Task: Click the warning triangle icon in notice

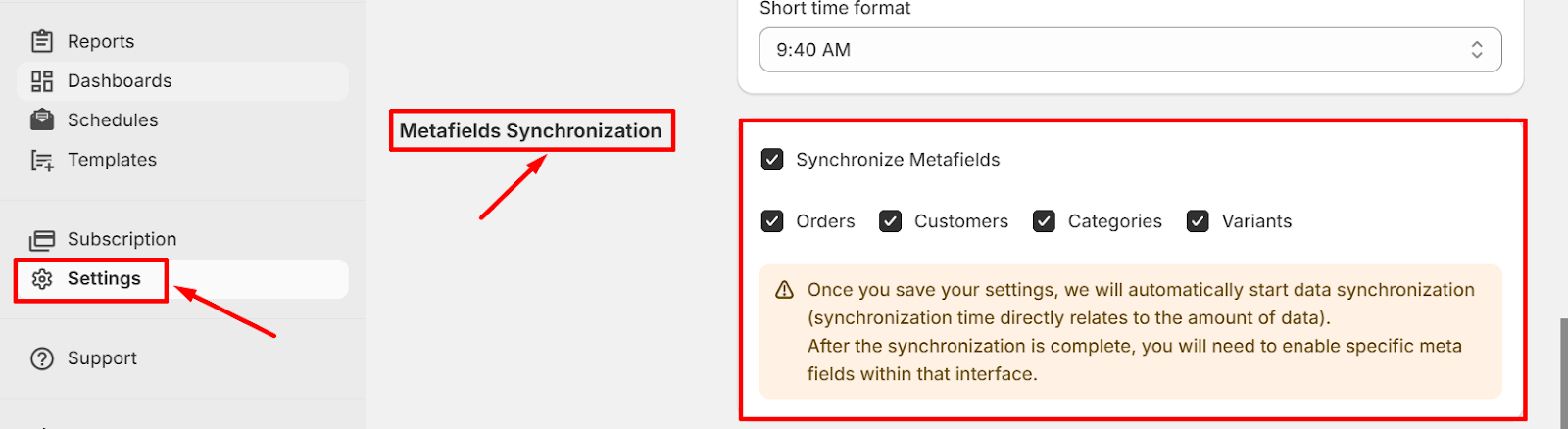Action: [x=784, y=290]
